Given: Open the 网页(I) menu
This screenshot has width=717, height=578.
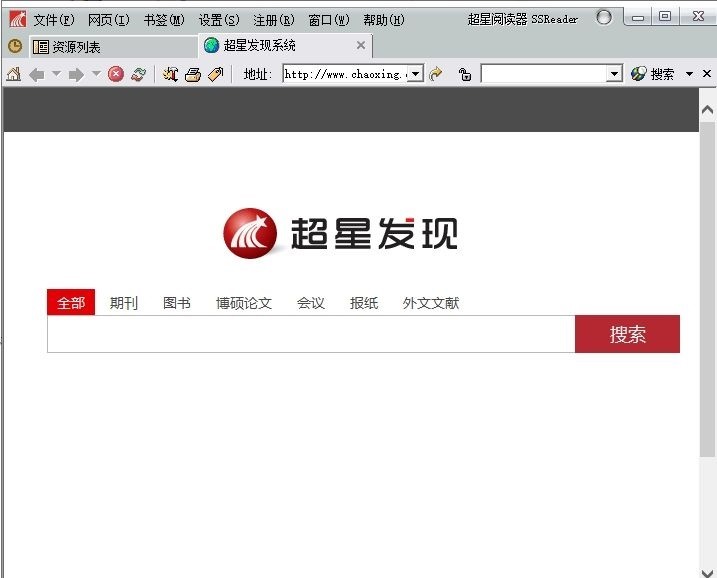Looking at the screenshot, I should [x=109, y=20].
